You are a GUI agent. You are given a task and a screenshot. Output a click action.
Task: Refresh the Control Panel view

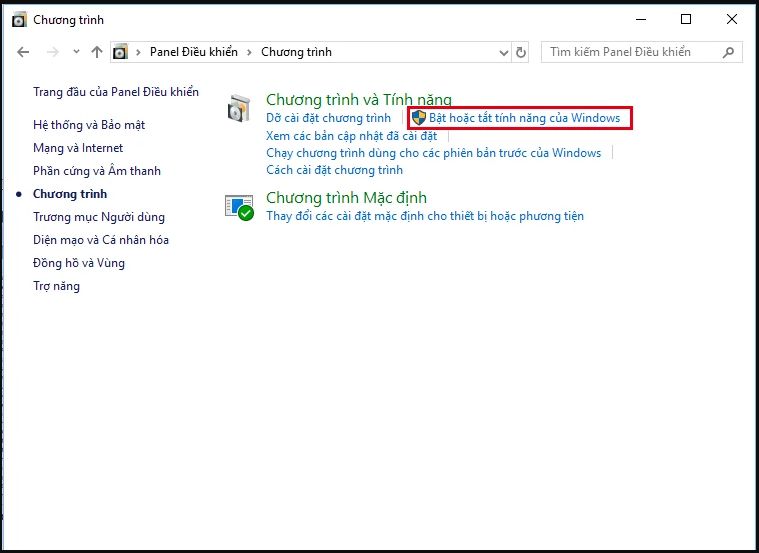(x=521, y=52)
